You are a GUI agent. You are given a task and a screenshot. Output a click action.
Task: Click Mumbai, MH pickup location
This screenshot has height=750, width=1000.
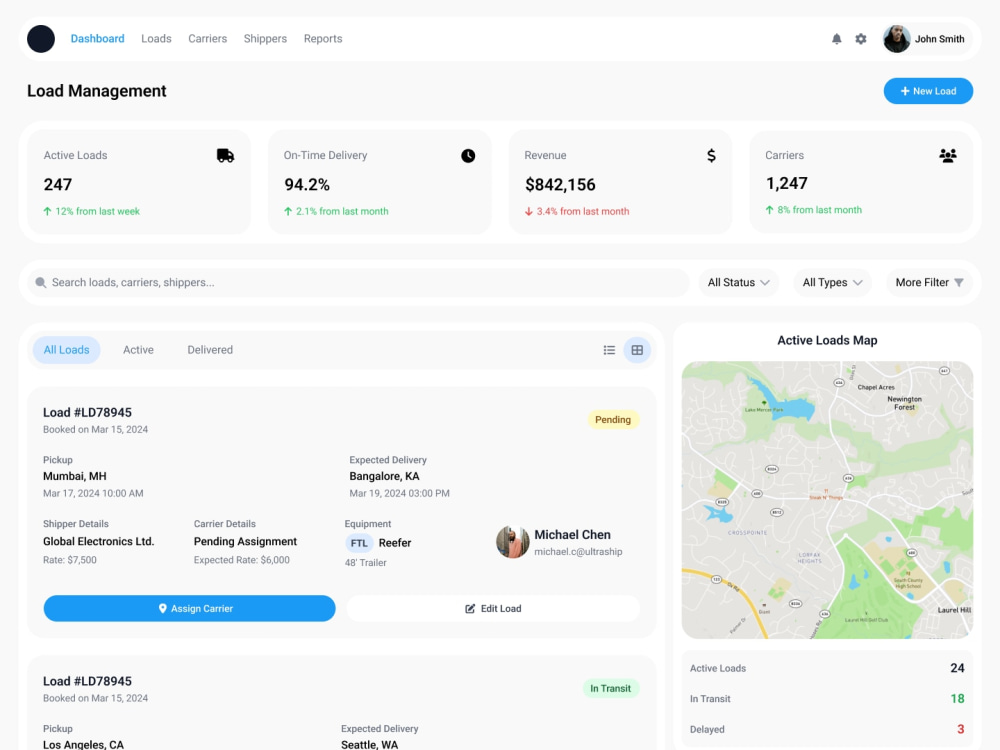(75, 476)
